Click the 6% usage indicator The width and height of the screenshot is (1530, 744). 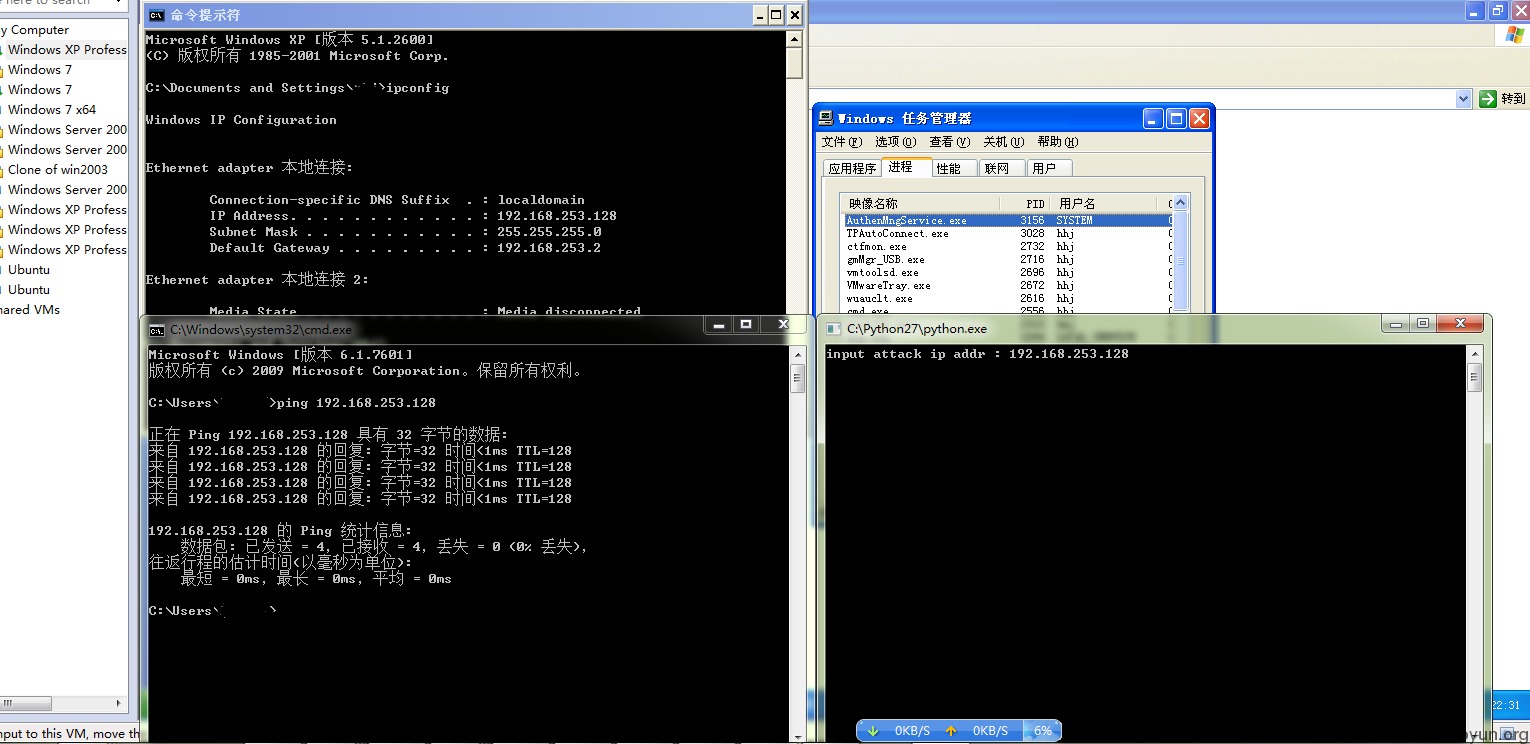pos(1043,731)
